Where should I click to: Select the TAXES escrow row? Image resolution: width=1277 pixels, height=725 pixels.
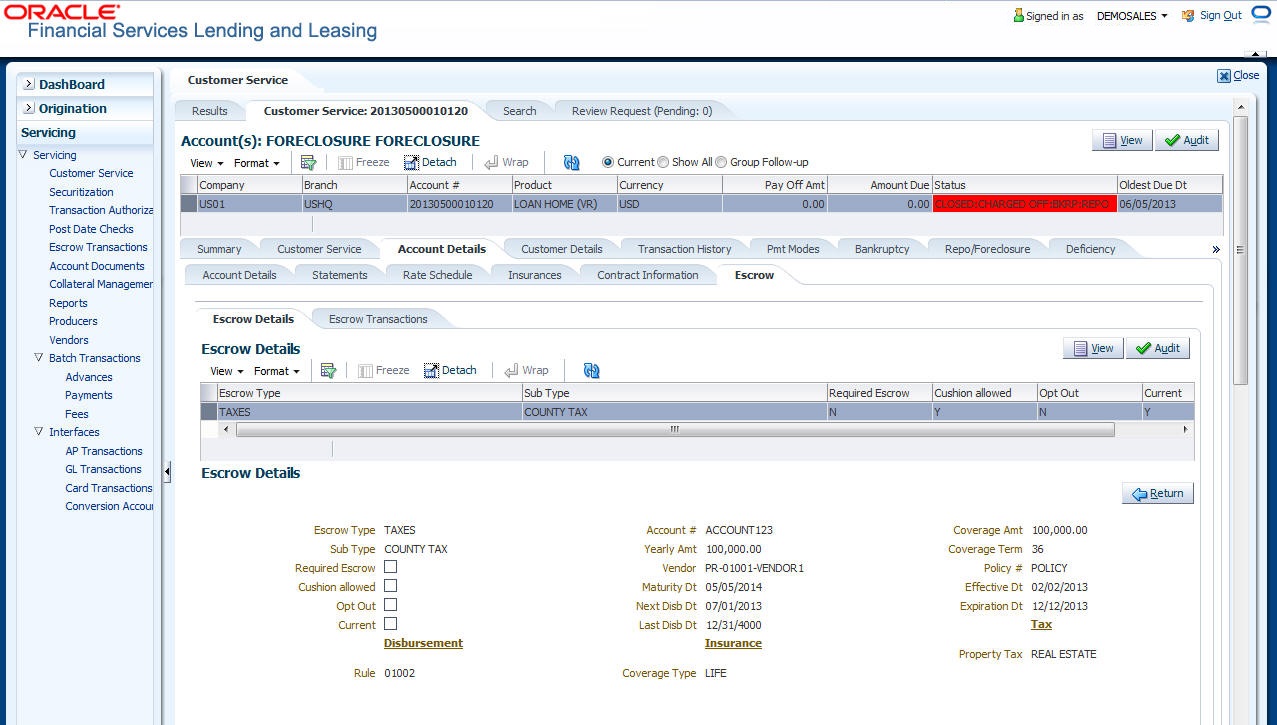(x=698, y=411)
